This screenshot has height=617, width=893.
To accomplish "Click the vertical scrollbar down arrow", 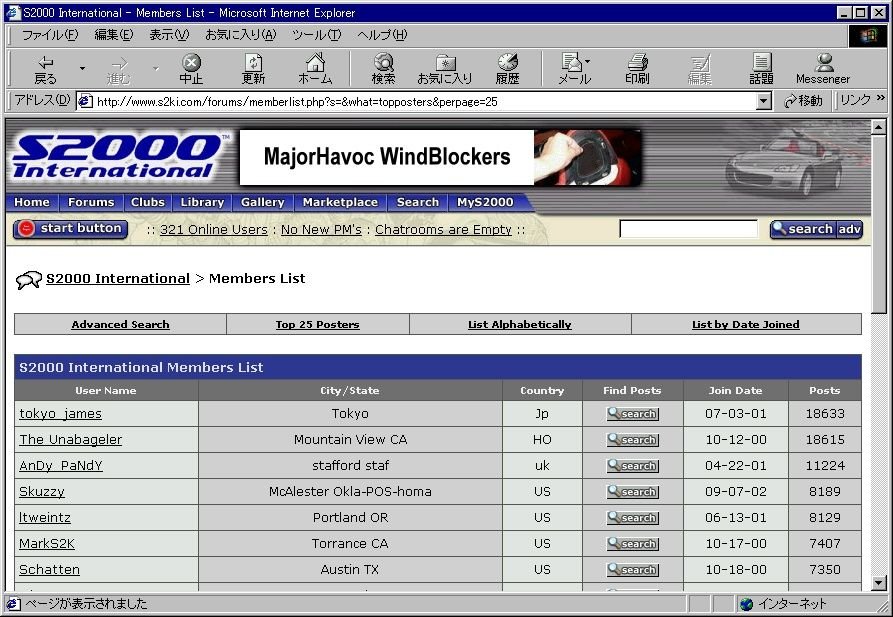I will pos(879,582).
